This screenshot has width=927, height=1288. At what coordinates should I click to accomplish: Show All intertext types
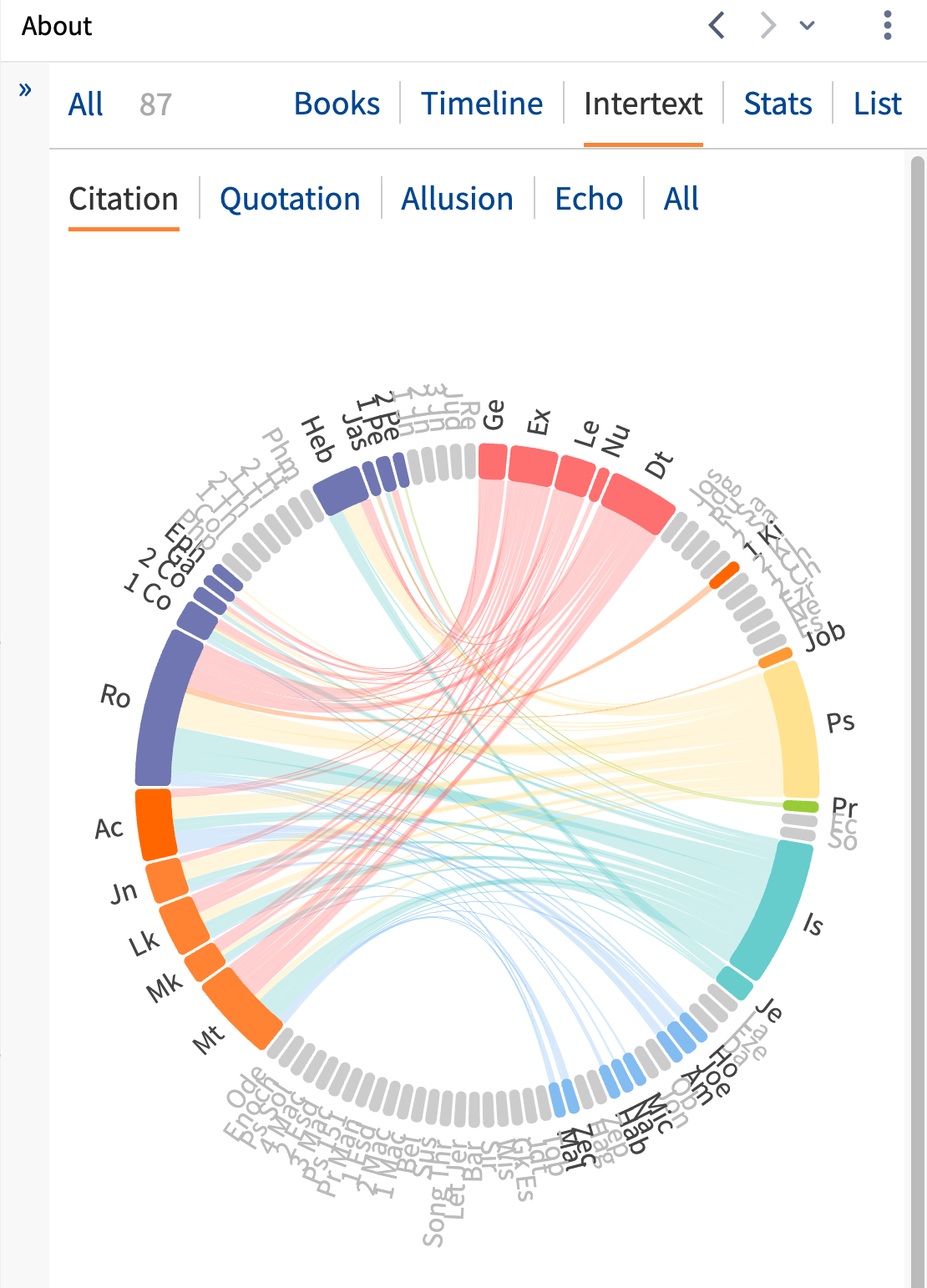tap(681, 199)
